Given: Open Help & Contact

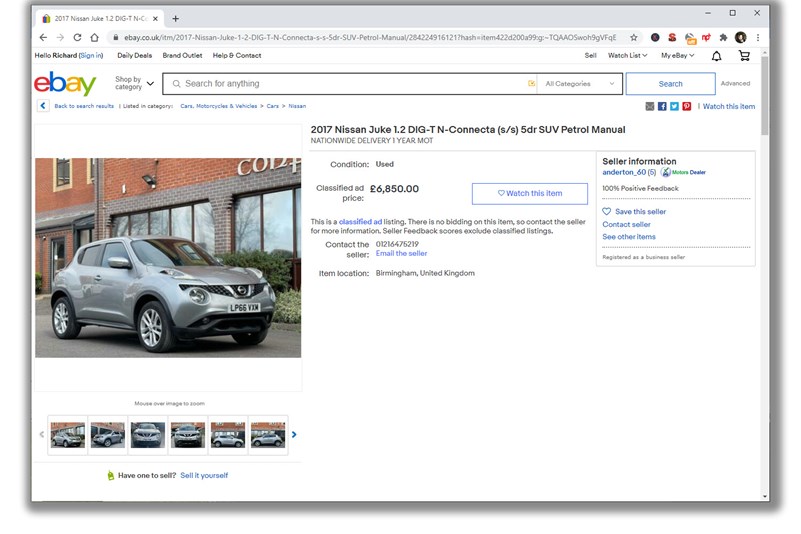Looking at the screenshot, I should [x=237, y=56].
